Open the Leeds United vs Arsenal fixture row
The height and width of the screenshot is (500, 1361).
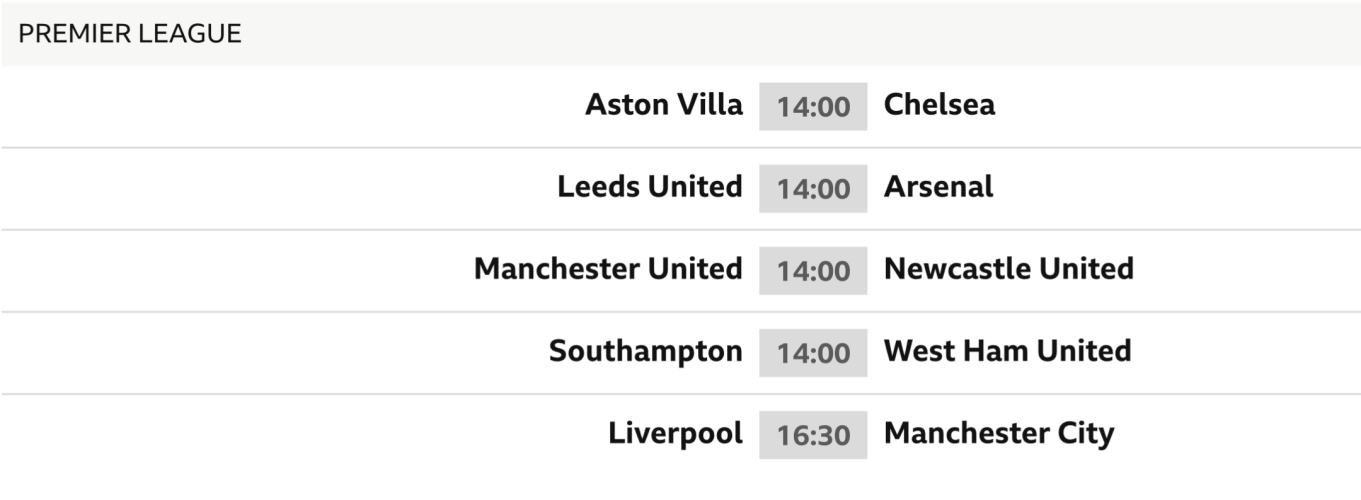[300, 188]
